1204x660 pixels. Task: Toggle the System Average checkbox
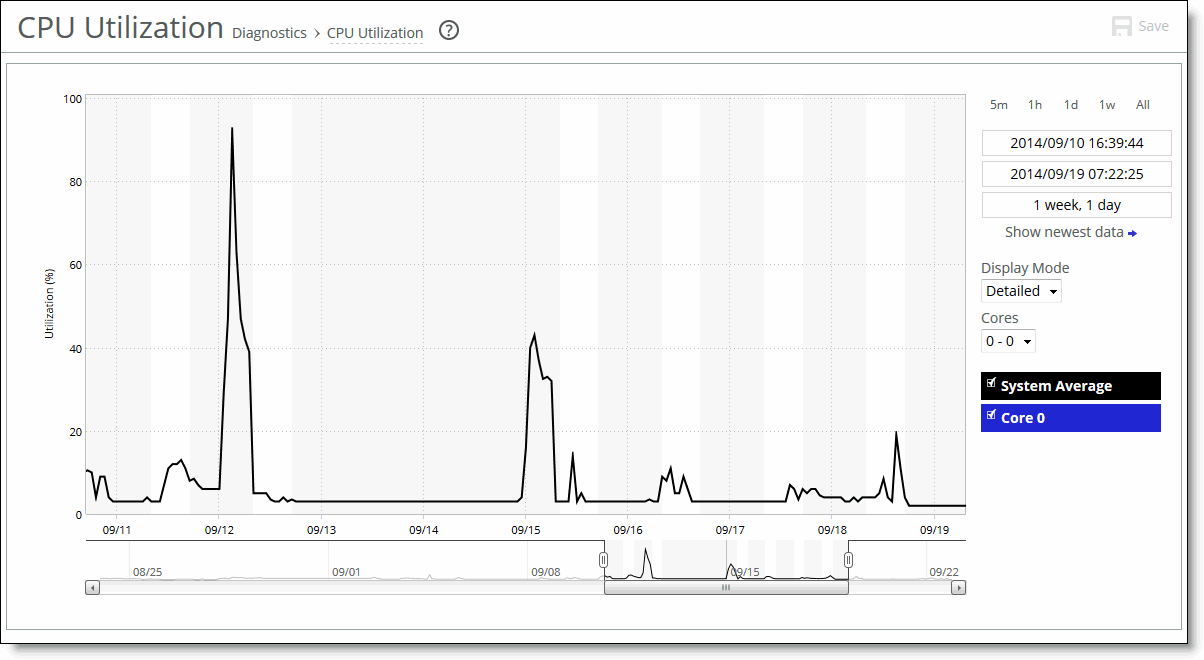(x=992, y=384)
